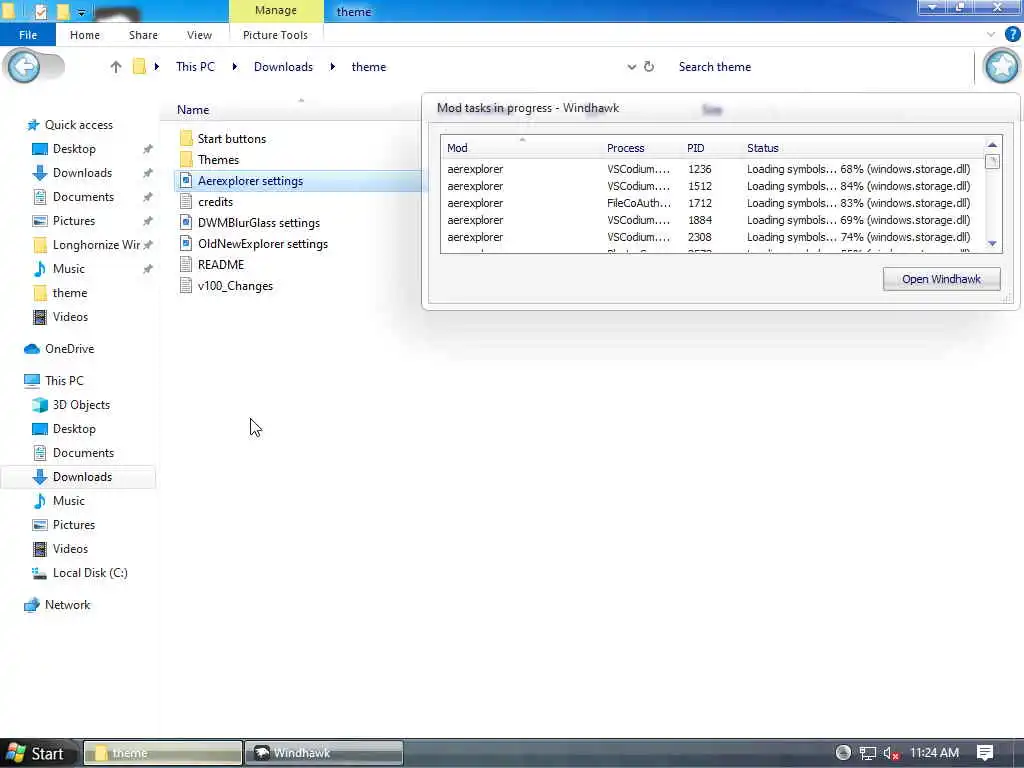
Task: Click the 11:24 AM taskbar clock
Action: tap(934, 753)
